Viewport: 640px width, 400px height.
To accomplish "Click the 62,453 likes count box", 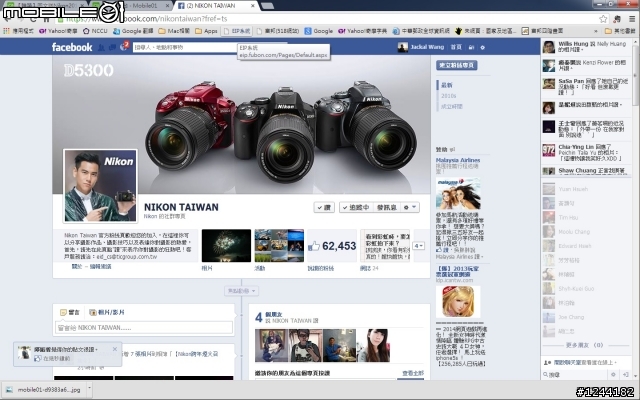I will pyautogui.click(x=332, y=245).
